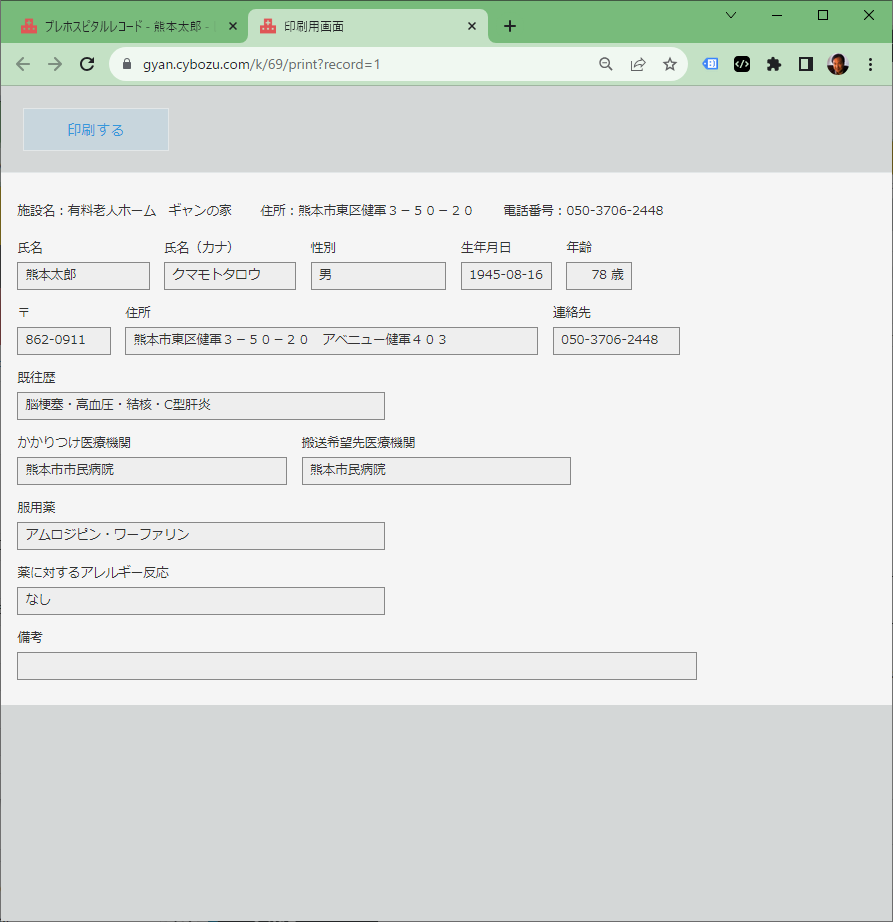Open the Chrome three-dot menu

click(x=869, y=64)
